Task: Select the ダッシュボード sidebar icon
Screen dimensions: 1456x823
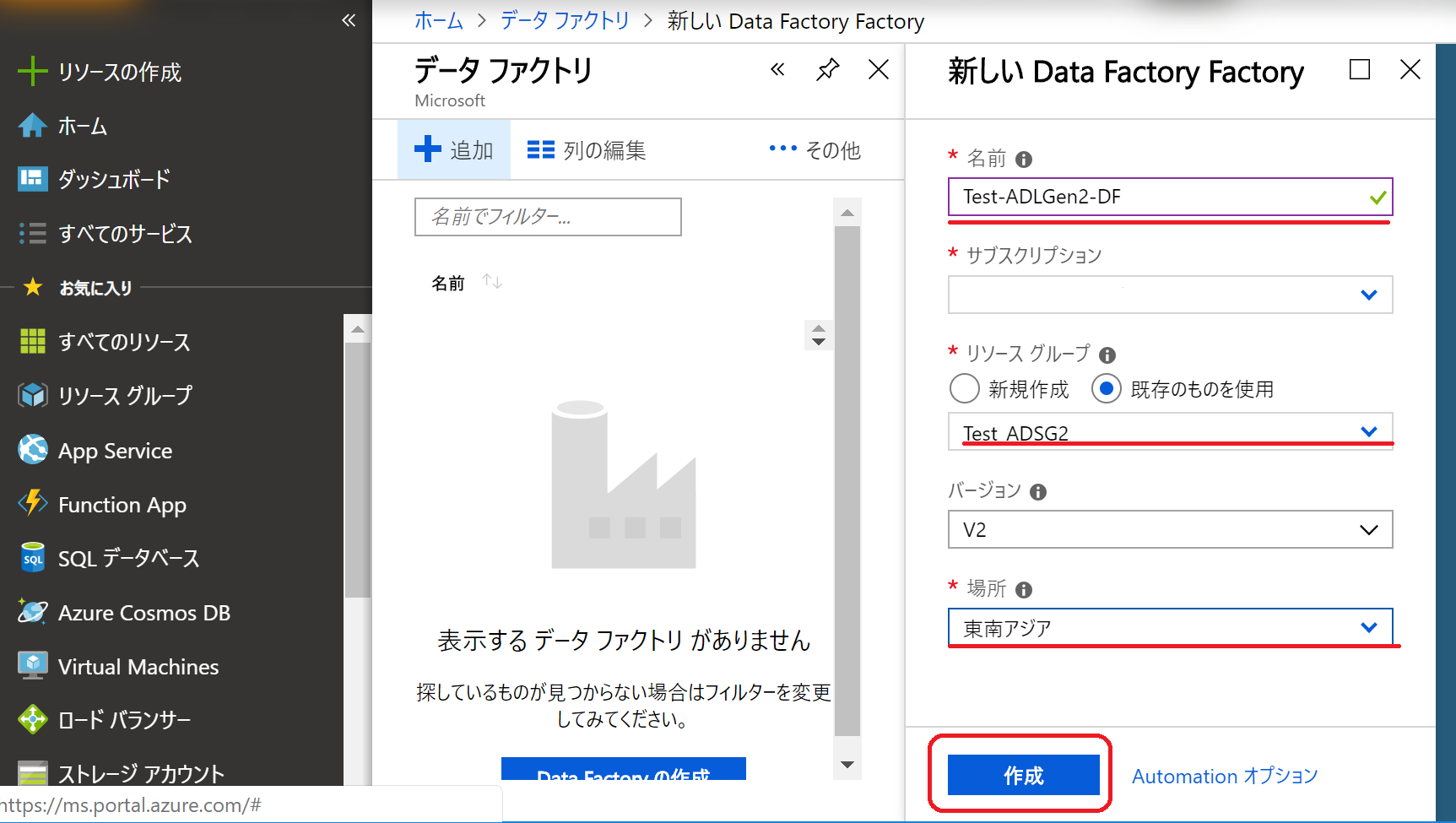Action: coord(32,178)
